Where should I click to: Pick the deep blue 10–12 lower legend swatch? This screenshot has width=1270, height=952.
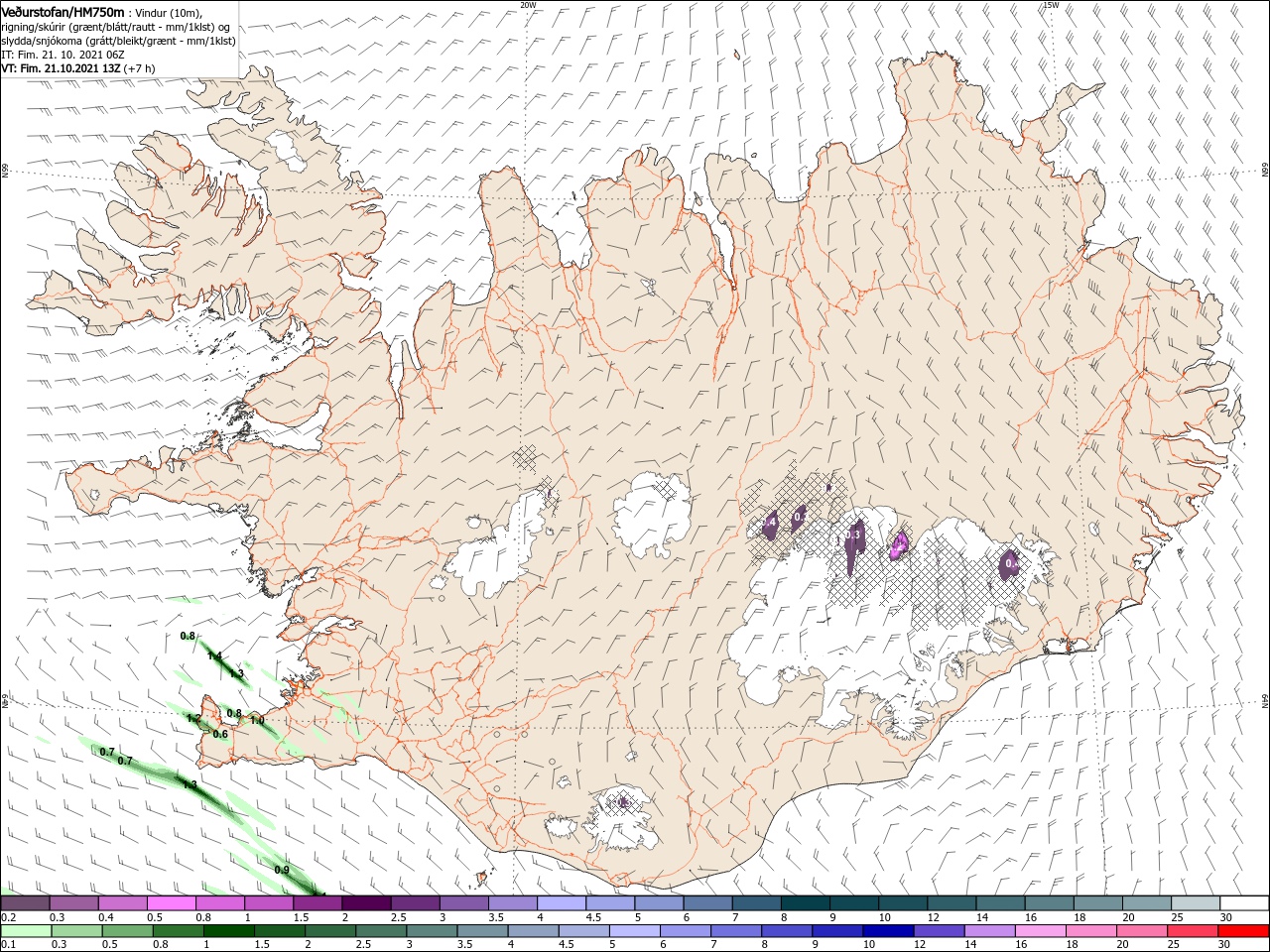coord(887,931)
